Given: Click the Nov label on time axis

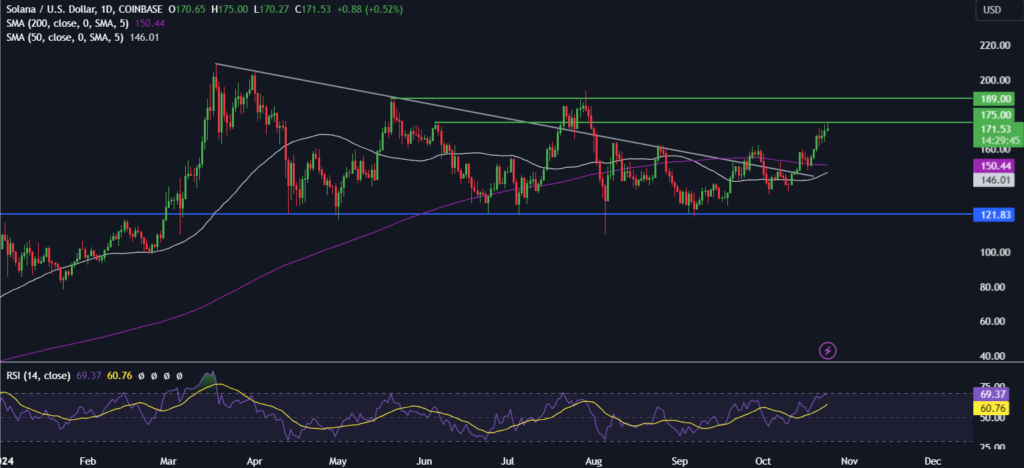Looking at the screenshot, I should coord(848,460).
